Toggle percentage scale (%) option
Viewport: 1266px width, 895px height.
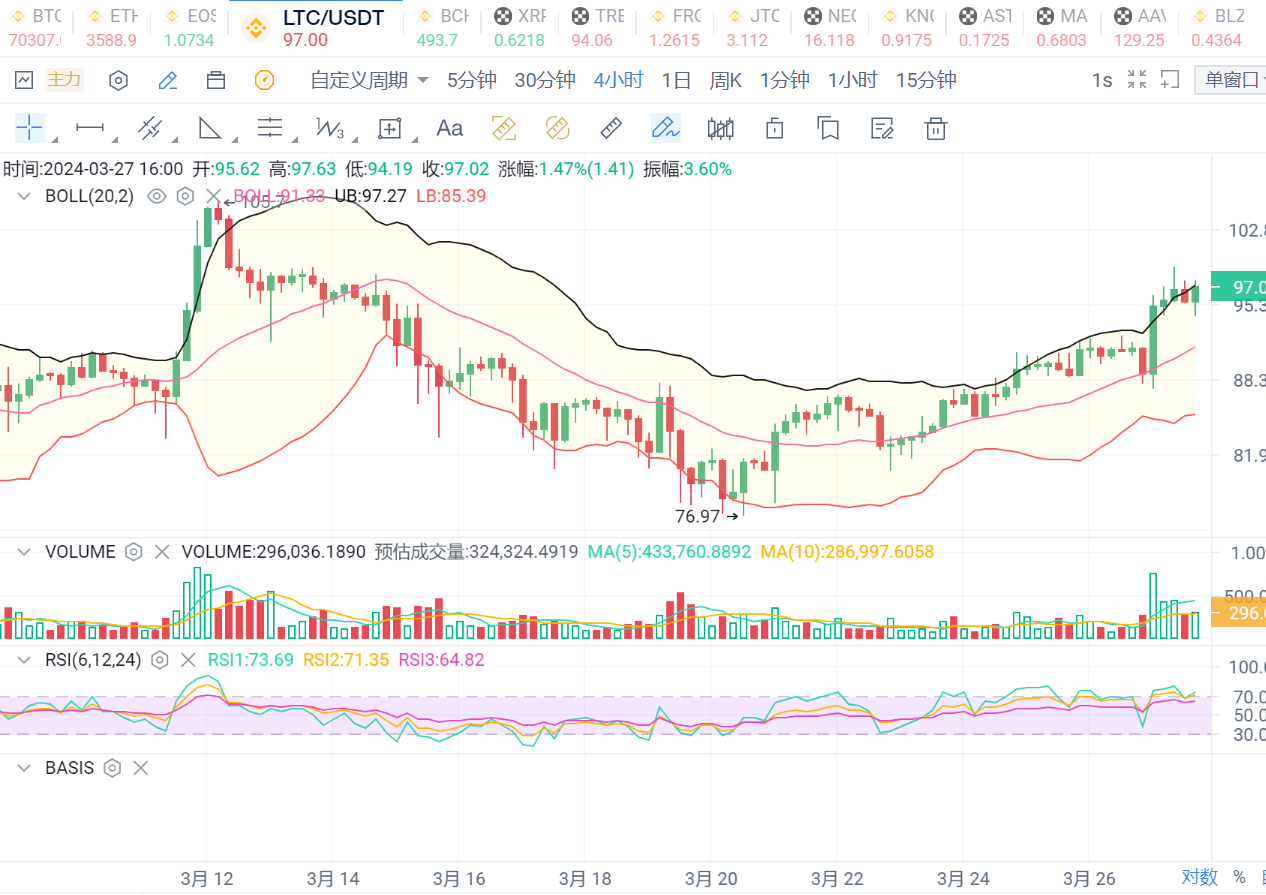1240,877
